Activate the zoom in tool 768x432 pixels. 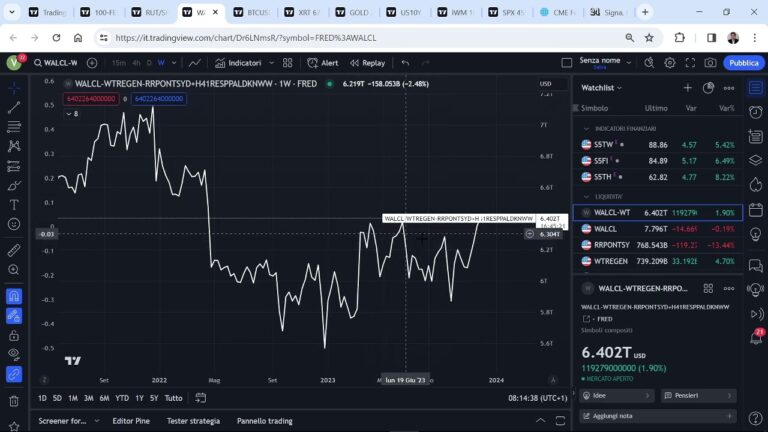(x=14, y=270)
